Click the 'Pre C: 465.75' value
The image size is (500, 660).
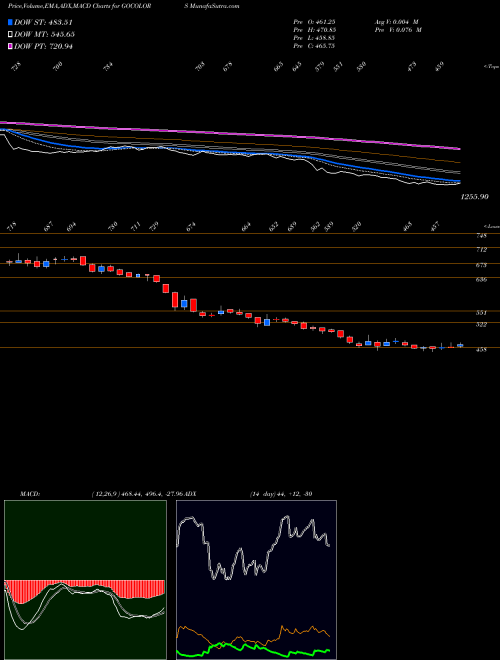(314, 46)
